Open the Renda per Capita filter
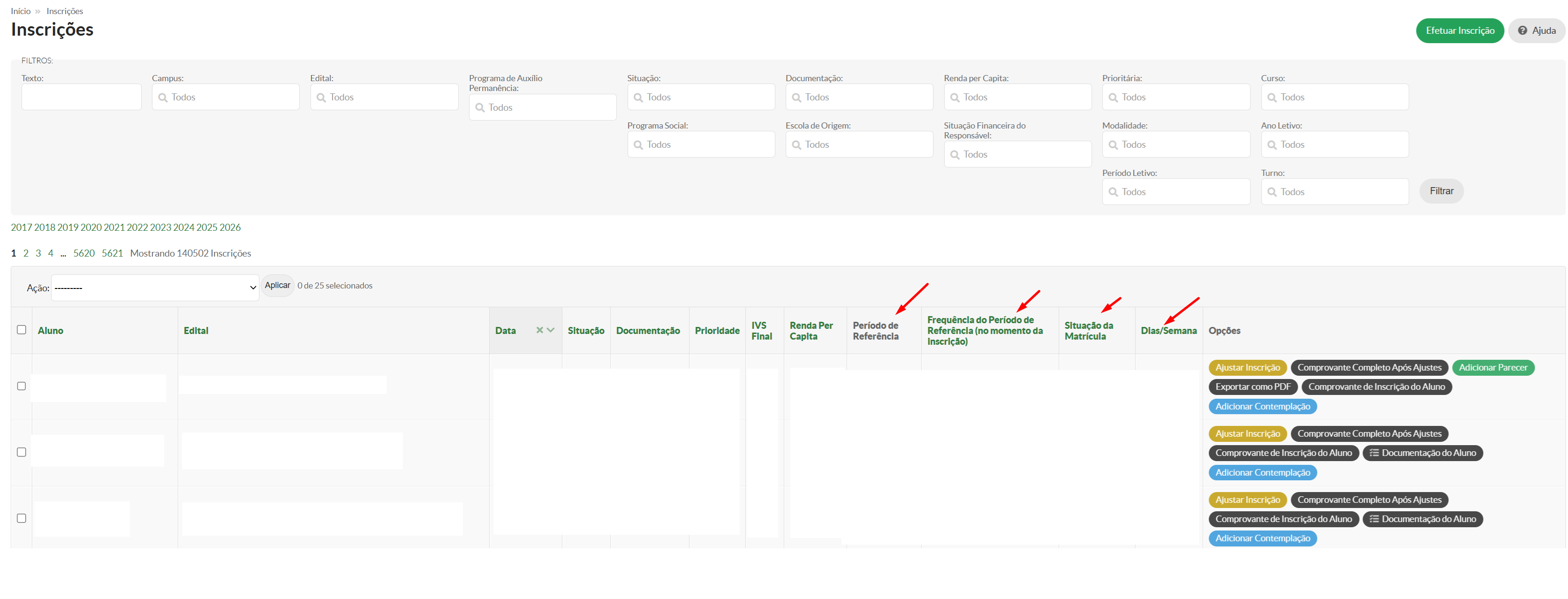The image size is (1568, 599). coord(1018,97)
